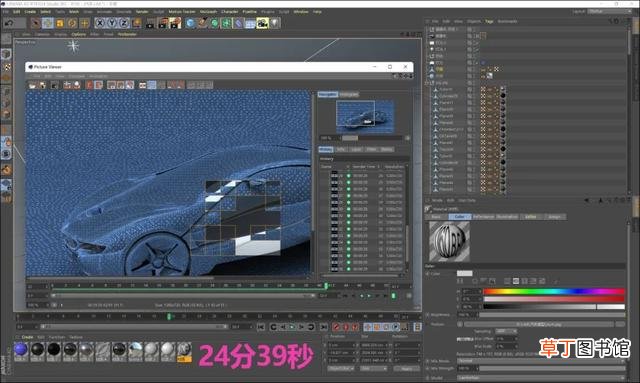The height and width of the screenshot is (383, 640).
Task: Open the Mix Mode dropdown
Action: (542, 361)
